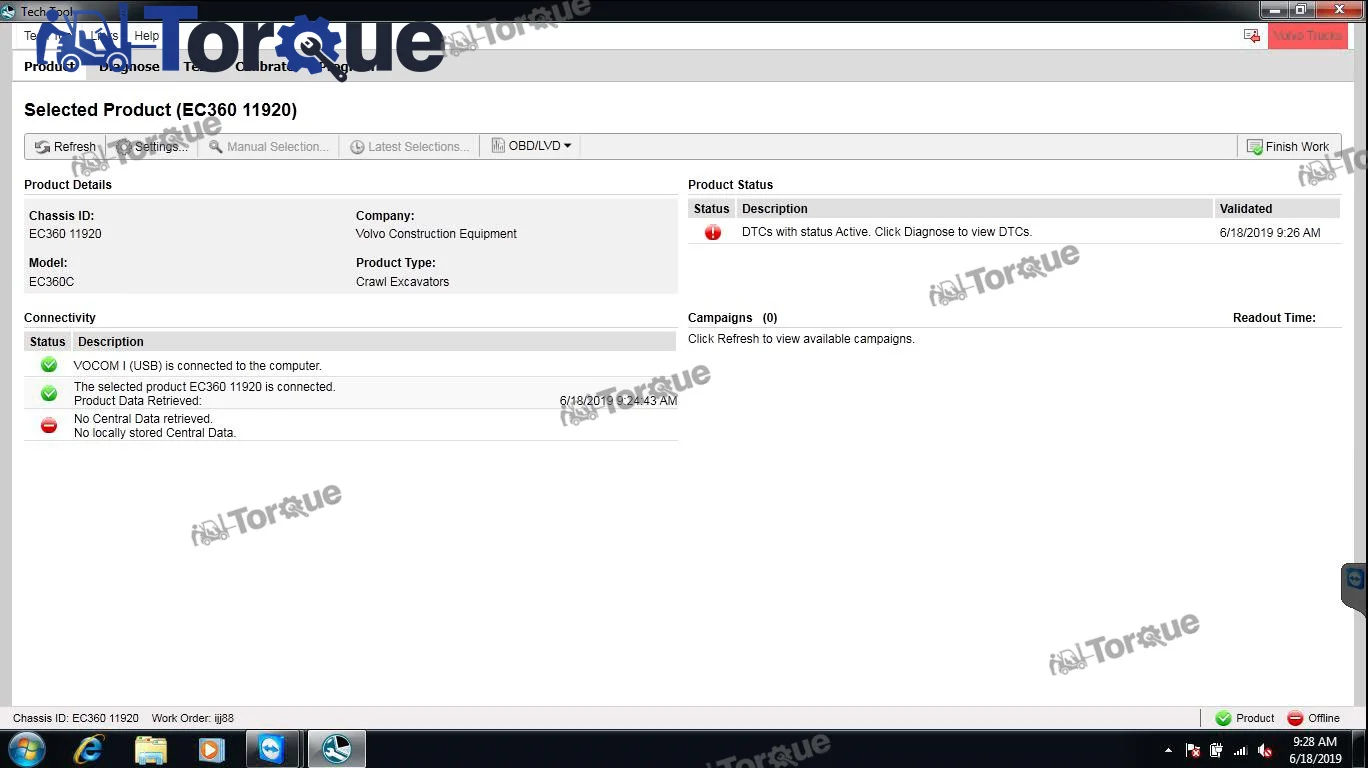The width and height of the screenshot is (1368, 768).
Task: Open the Help menu
Action: 147,35
